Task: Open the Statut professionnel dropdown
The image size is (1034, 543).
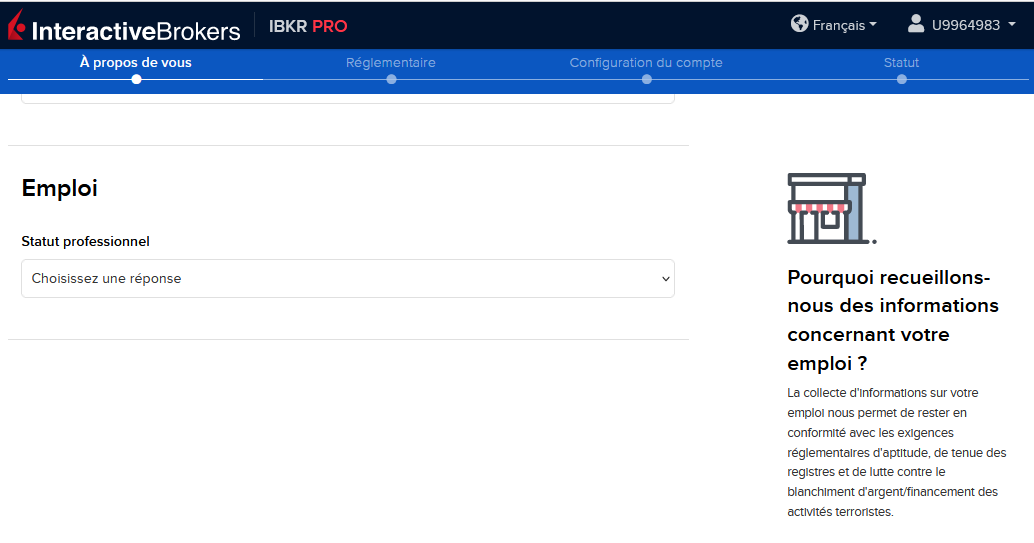Action: pyautogui.click(x=348, y=278)
